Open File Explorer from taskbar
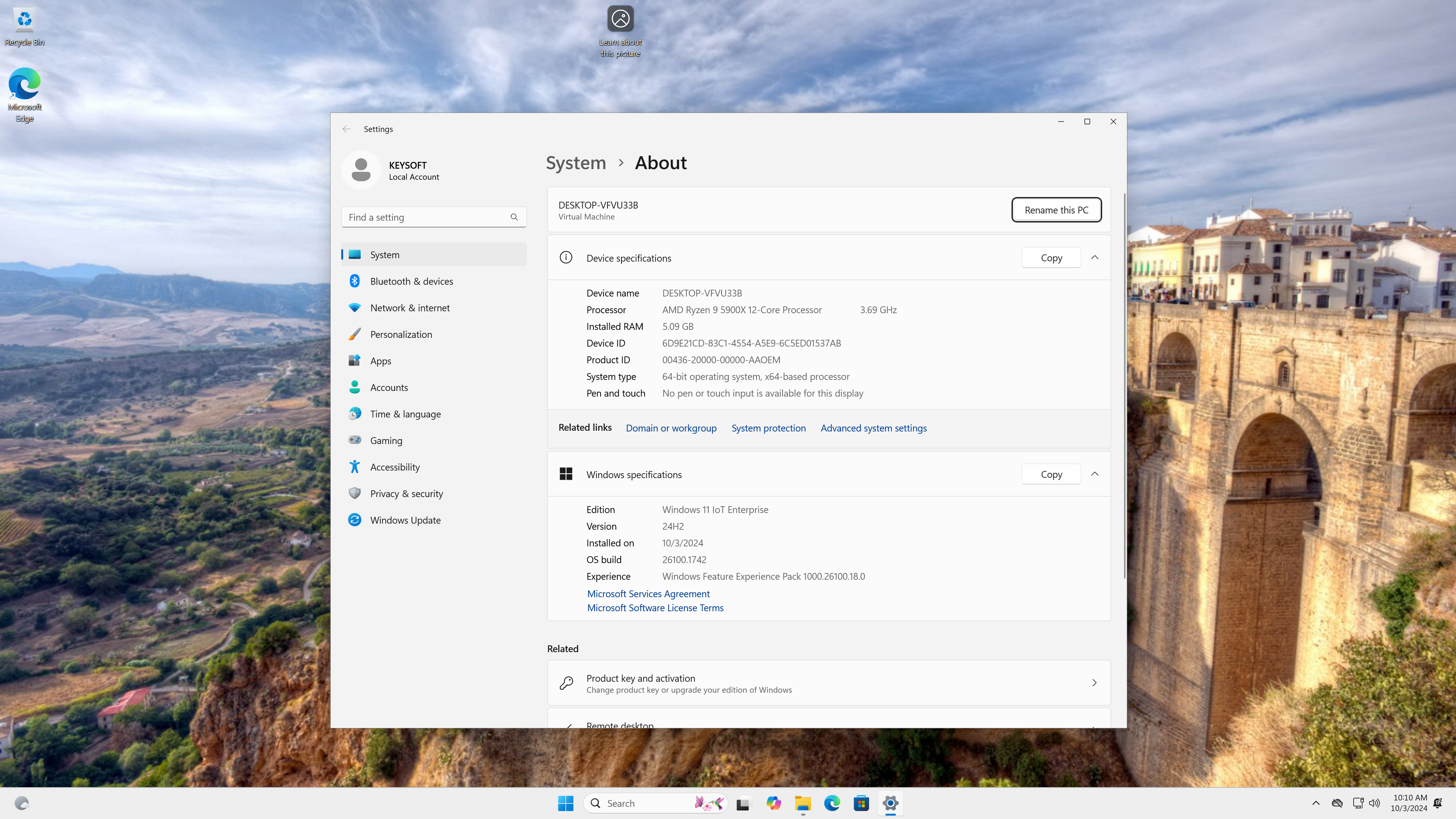This screenshot has height=819, width=1456. (x=803, y=803)
